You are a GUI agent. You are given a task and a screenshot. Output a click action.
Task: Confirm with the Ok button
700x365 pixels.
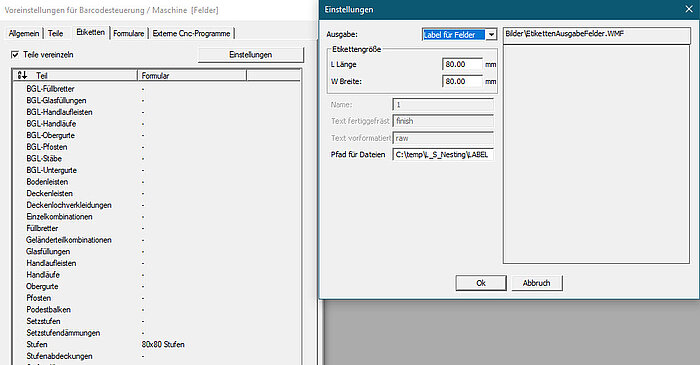(x=481, y=283)
